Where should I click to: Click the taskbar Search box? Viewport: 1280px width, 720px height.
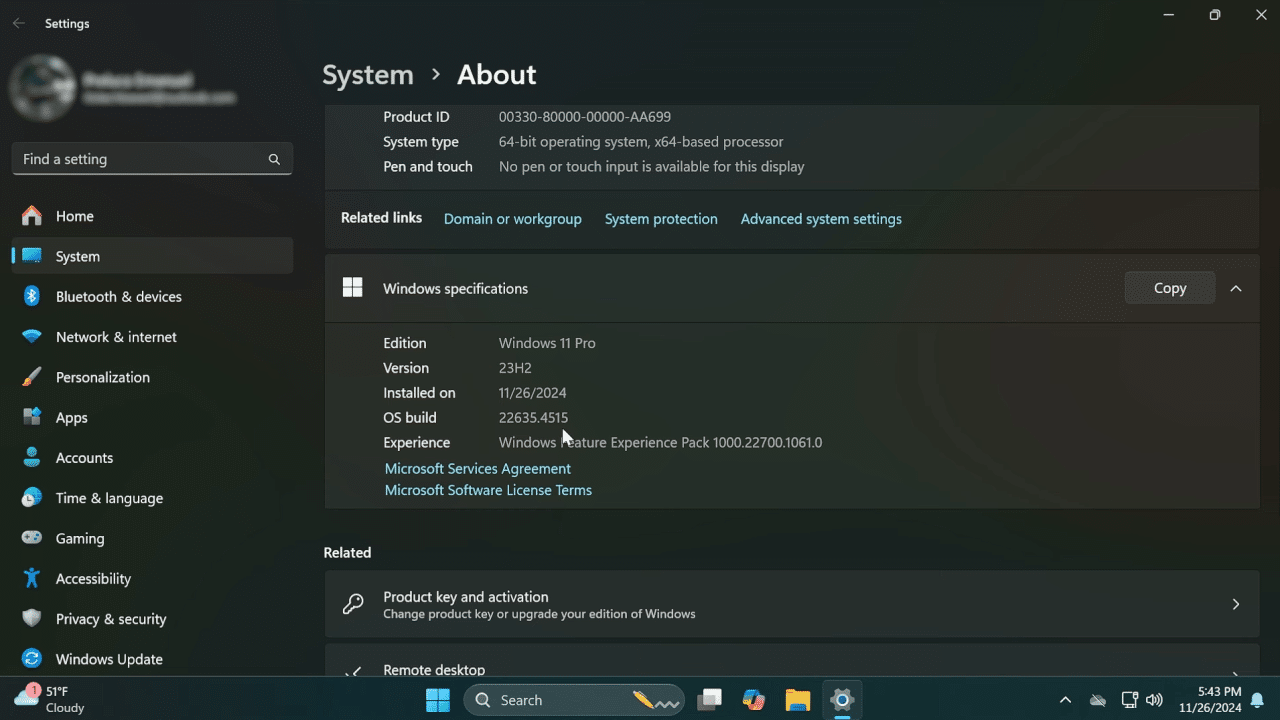[x=574, y=700]
